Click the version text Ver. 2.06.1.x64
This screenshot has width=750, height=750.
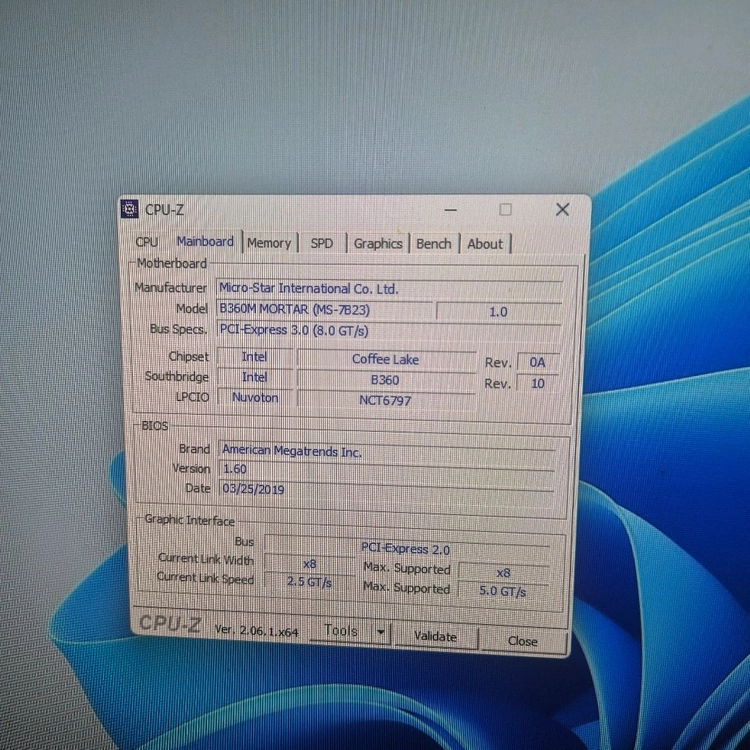tap(256, 630)
